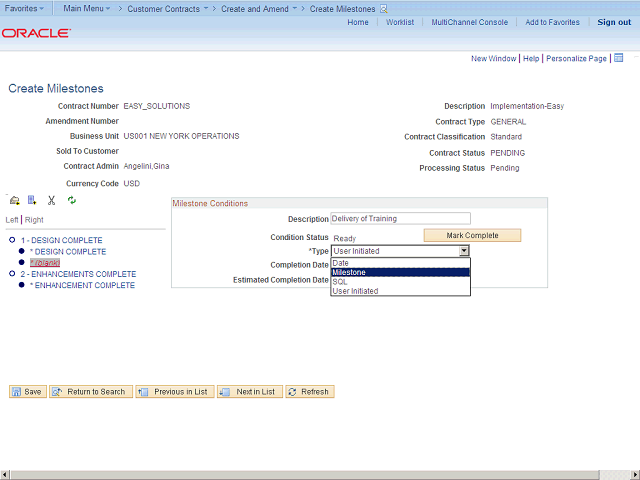The width and height of the screenshot is (640, 480).
Task: Click the Oracle logo
Action: pyautogui.click(x=36, y=33)
